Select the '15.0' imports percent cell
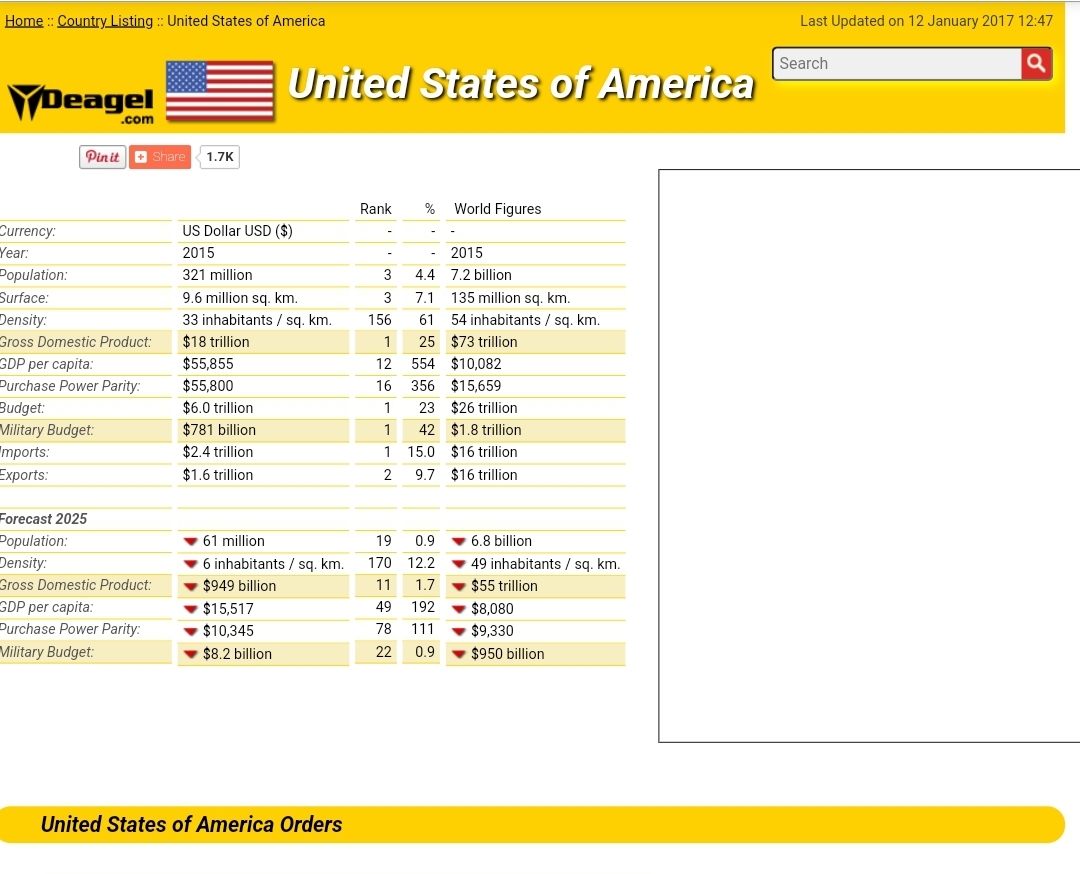1080x874 pixels. (421, 452)
